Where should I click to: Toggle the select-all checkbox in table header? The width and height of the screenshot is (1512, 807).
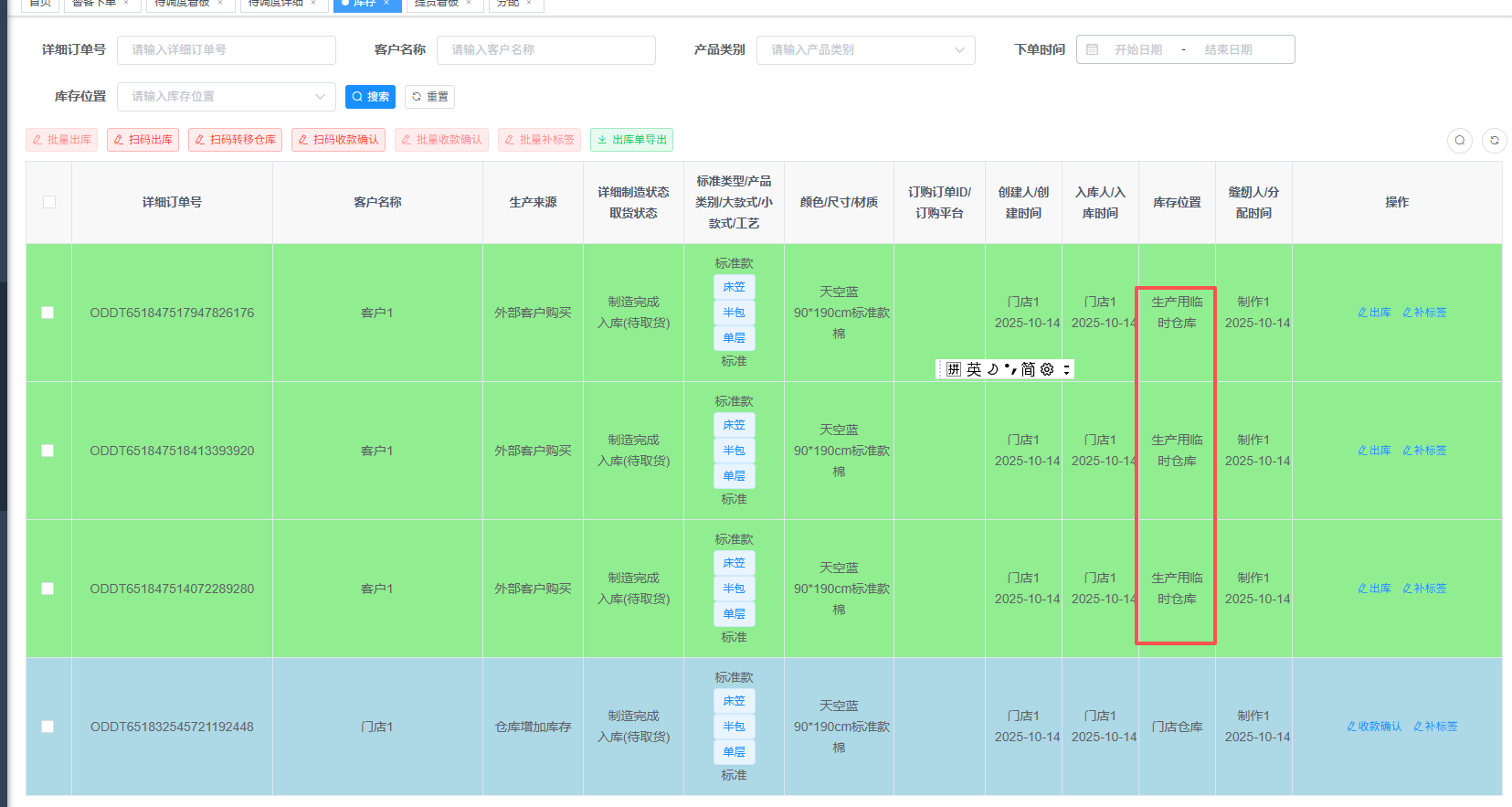coord(49,202)
